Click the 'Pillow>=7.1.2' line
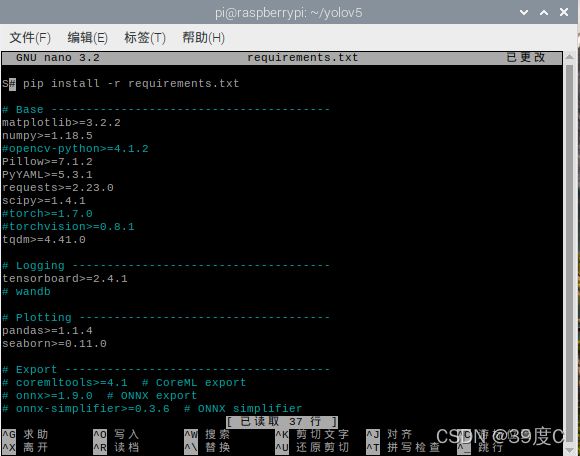The image size is (580, 456). (x=47, y=162)
